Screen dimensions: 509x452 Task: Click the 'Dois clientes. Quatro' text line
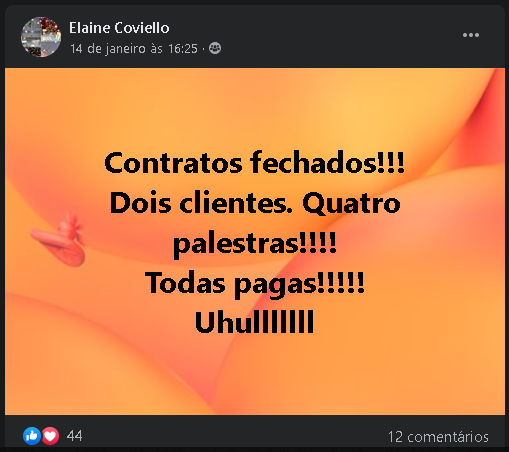point(255,203)
